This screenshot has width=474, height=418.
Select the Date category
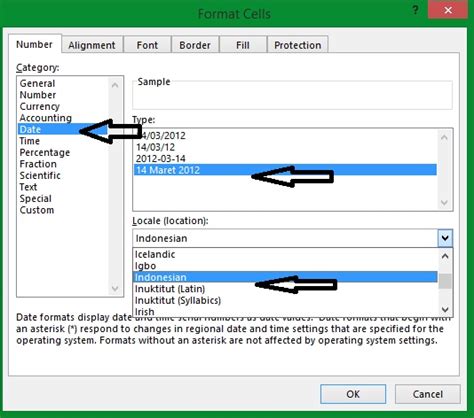click(63, 129)
